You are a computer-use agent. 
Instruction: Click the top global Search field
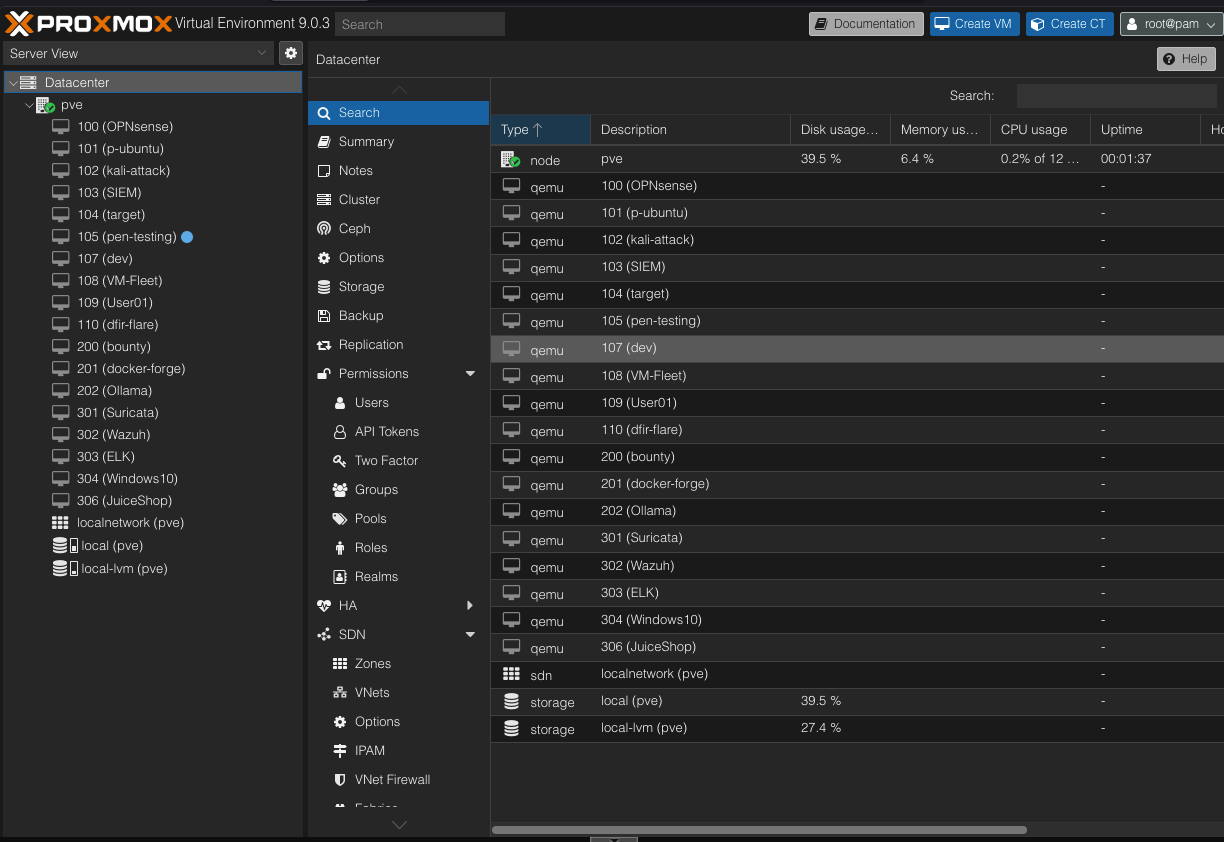[419, 24]
